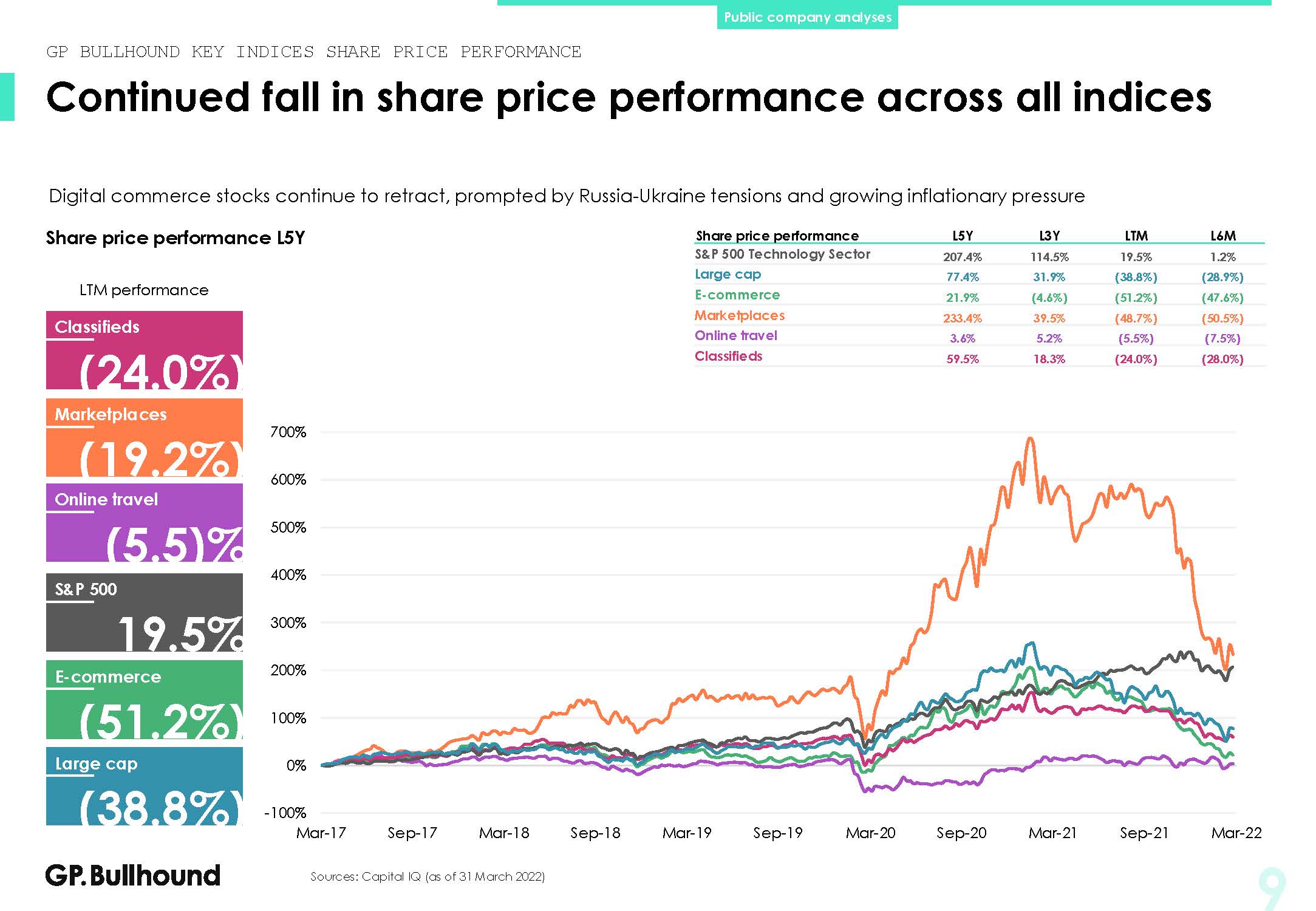Click the GP.Bullhound logo
Viewport: 1316px width, 911px height.
pyautogui.click(x=133, y=875)
